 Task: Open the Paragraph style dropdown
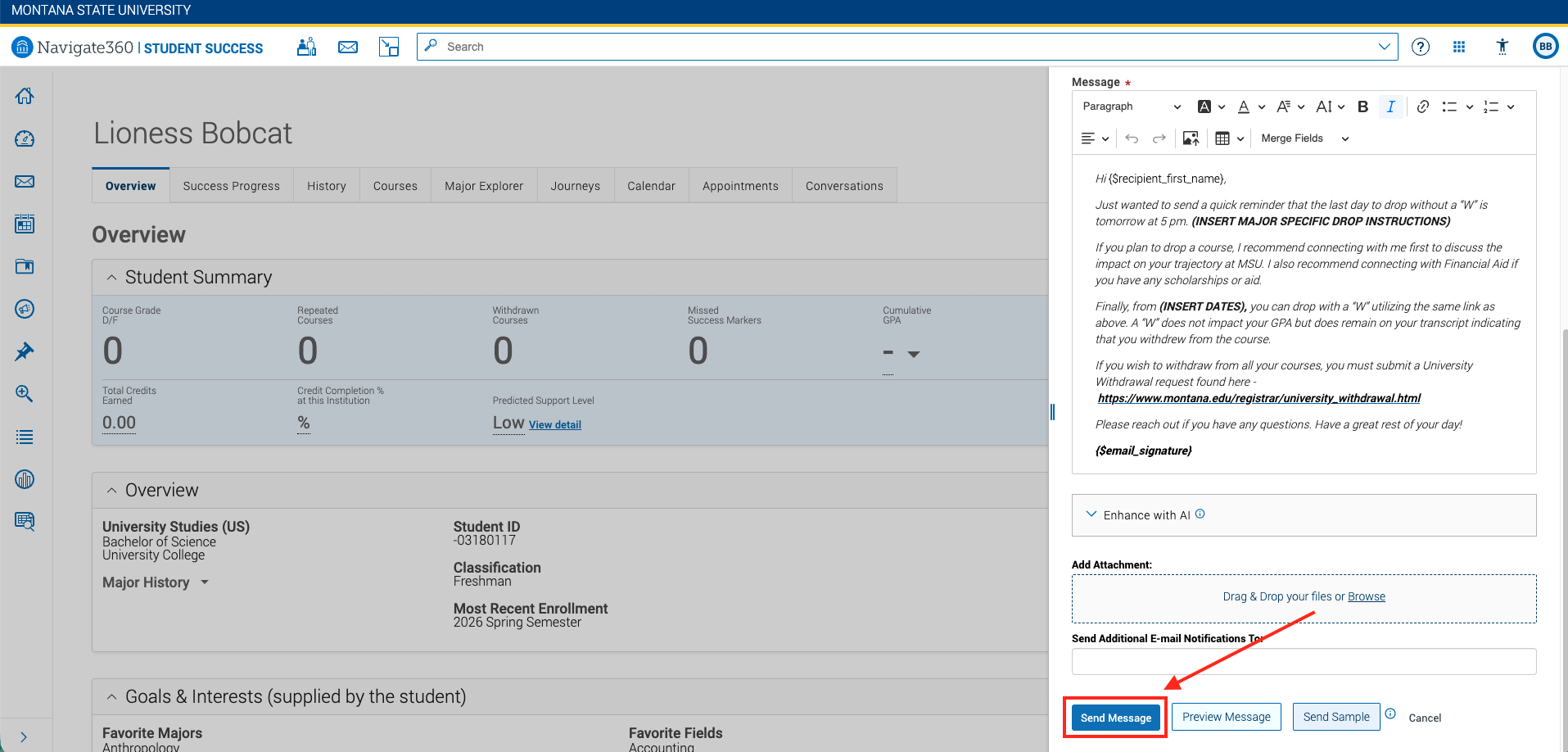pos(1132,106)
